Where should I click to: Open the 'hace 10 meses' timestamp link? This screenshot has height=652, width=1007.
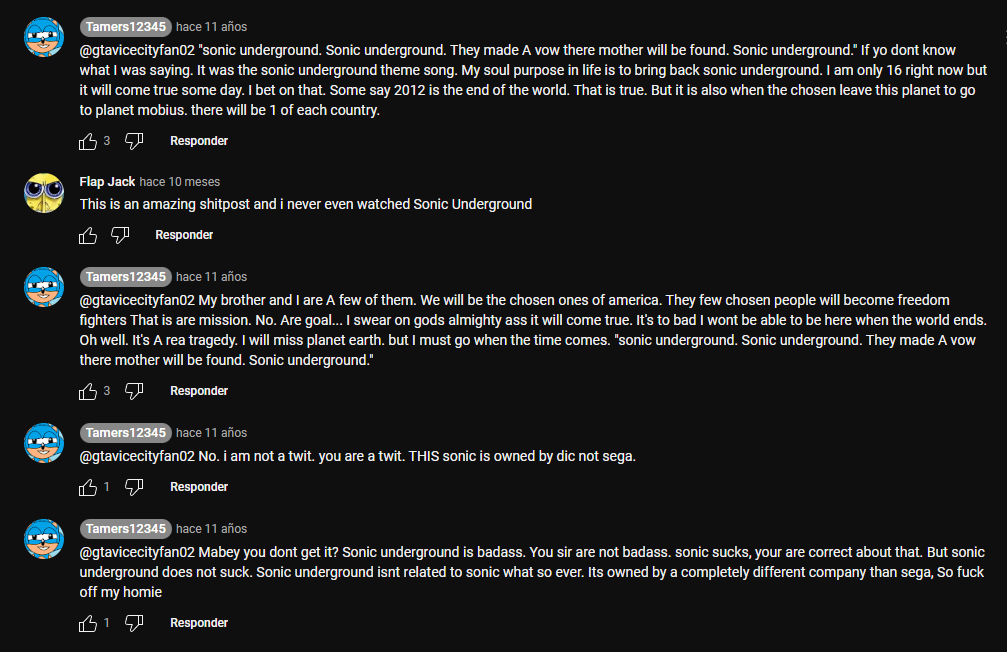[180, 182]
